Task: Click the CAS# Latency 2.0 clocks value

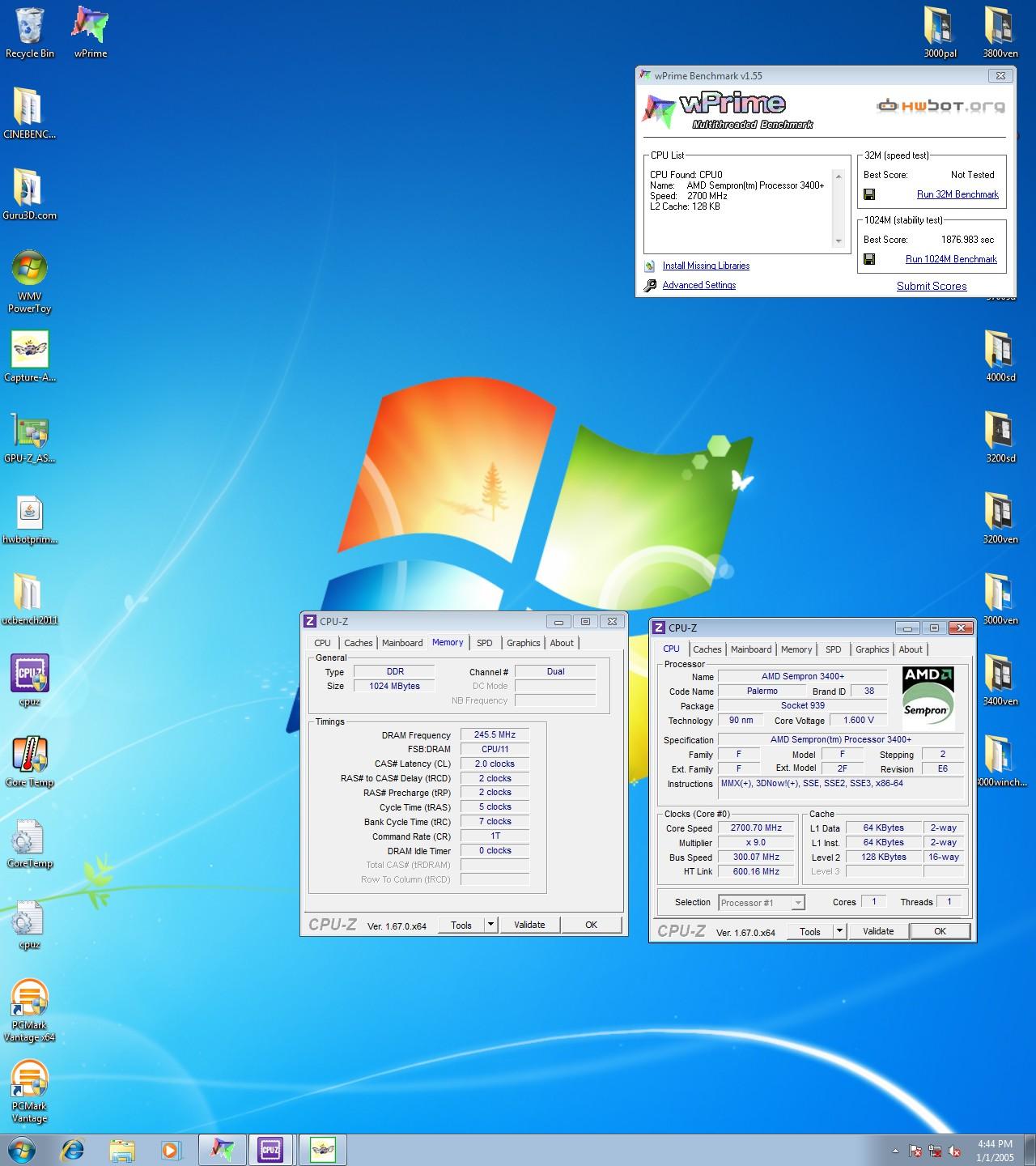Action: click(x=495, y=764)
